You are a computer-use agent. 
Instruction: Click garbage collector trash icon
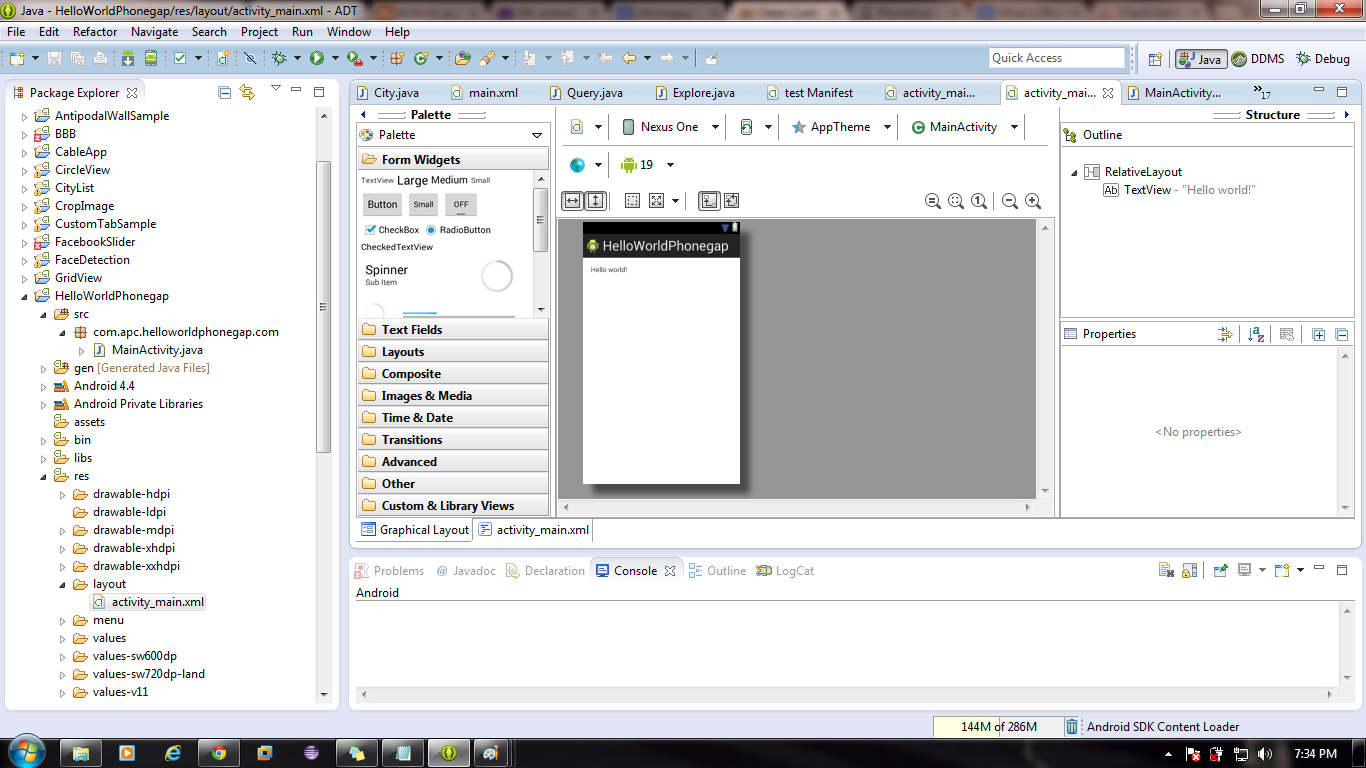[1072, 727]
